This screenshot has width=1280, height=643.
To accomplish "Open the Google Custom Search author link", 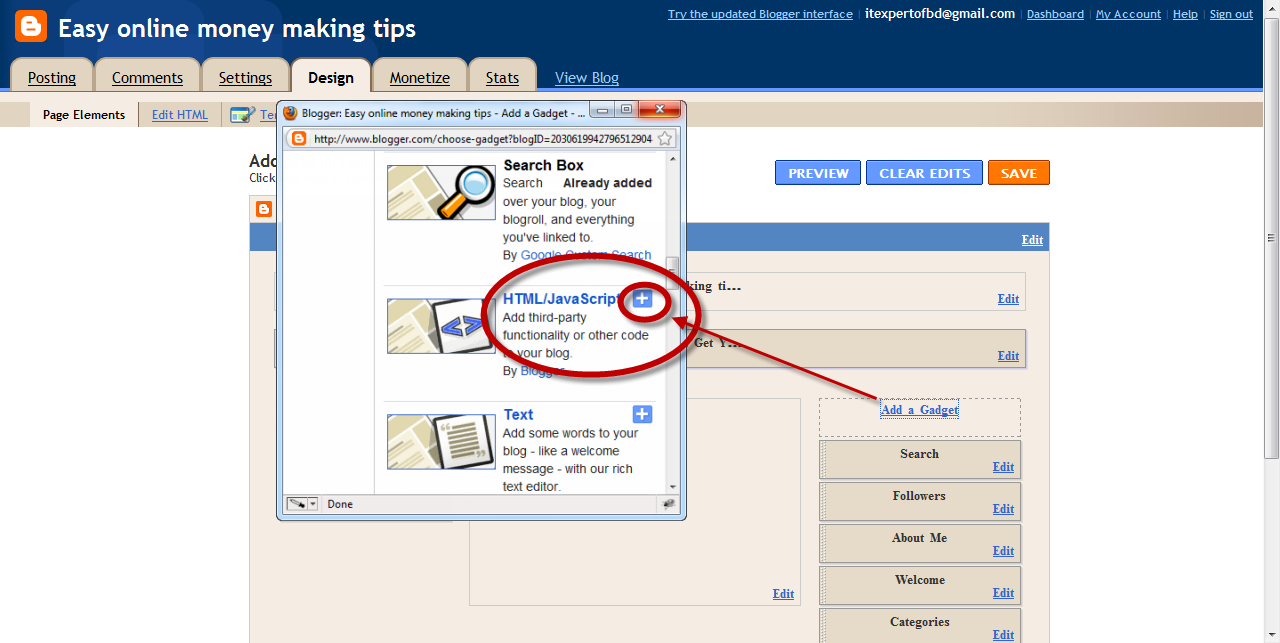I will click(x=586, y=255).
